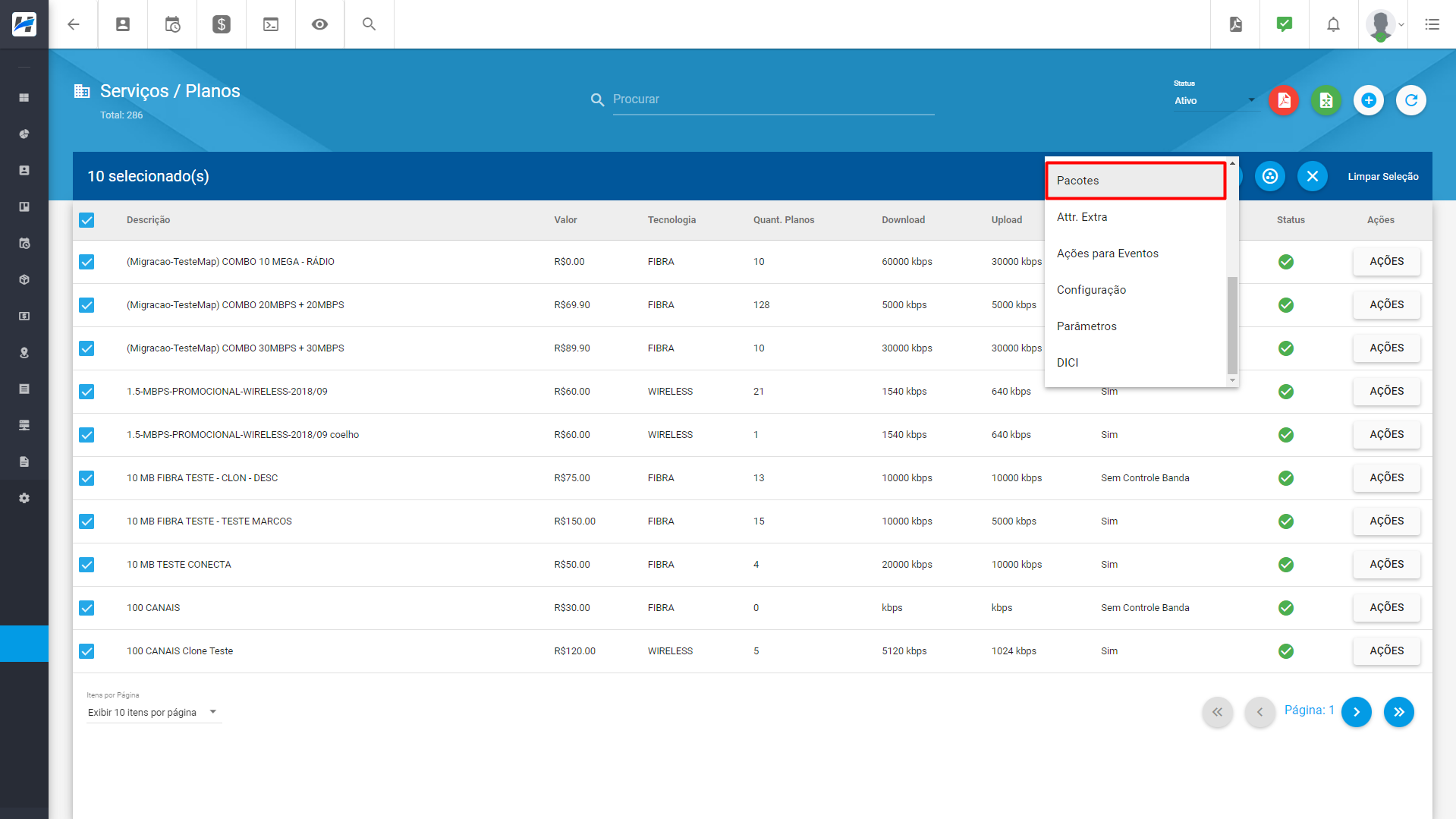Image resolution: width=1456 pixels, height=819 pixels.
Task: Uncheck 10 MB TESTE CONECTA row
Action: 86,565
